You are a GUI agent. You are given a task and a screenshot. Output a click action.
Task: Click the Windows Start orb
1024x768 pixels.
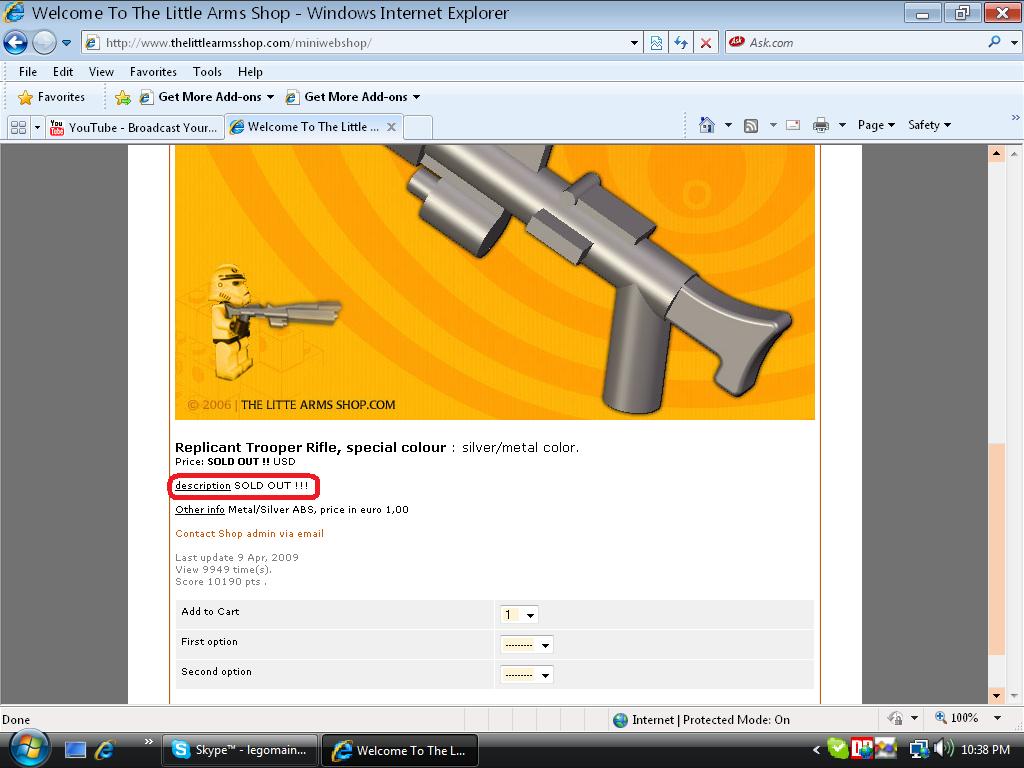pos(28,748)
